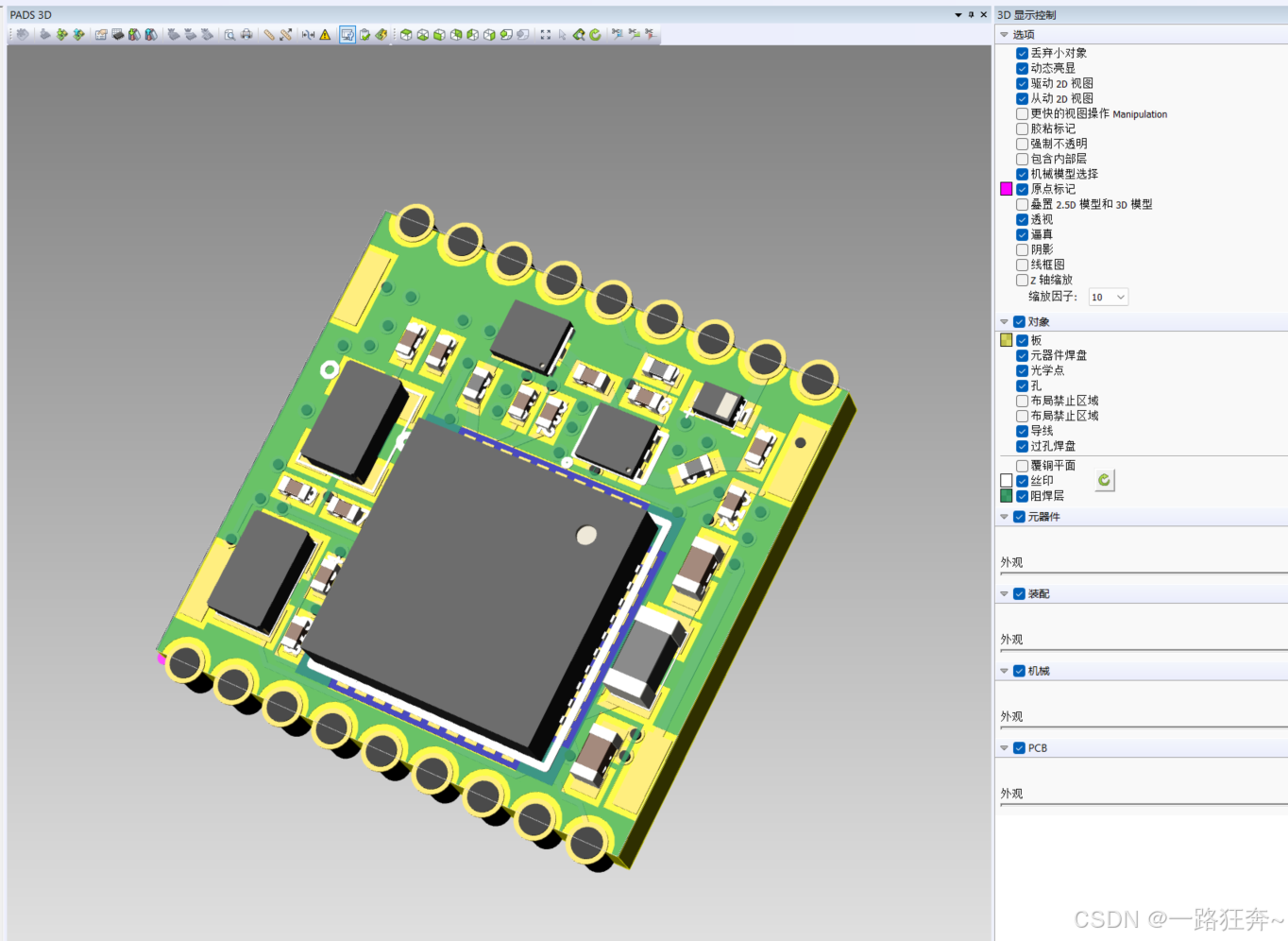
Task: Click the magnifier over board zoom icon
Action: (579, 34)
